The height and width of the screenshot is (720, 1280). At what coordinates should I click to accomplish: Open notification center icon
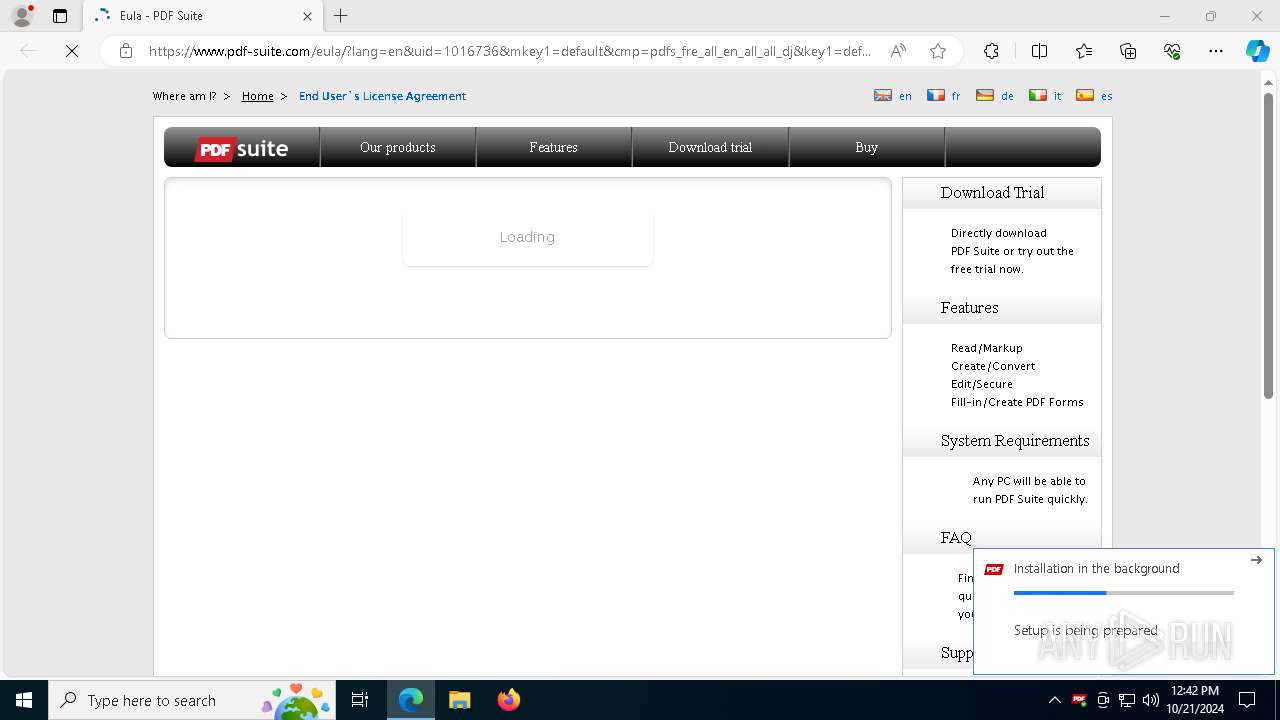(x=1247, y=700)
